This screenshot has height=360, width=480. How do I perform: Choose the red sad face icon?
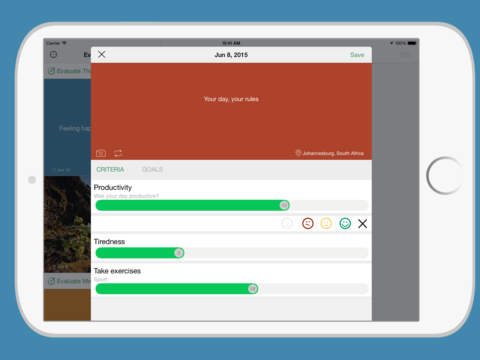tap(308, 223)
